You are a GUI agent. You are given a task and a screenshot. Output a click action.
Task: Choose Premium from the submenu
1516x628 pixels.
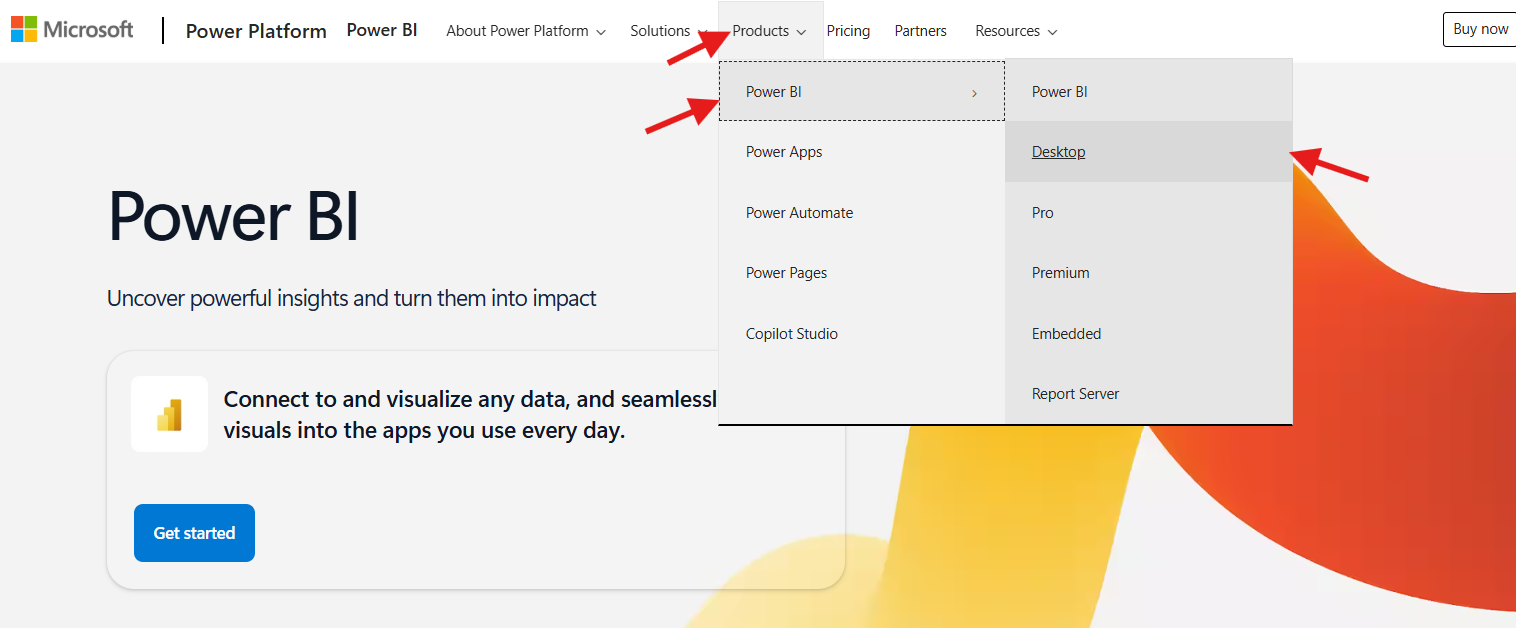pos(1148,273)
